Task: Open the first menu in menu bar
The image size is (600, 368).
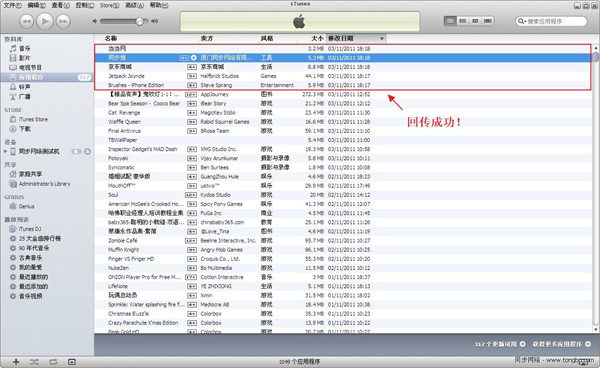Action: point(13,5)
